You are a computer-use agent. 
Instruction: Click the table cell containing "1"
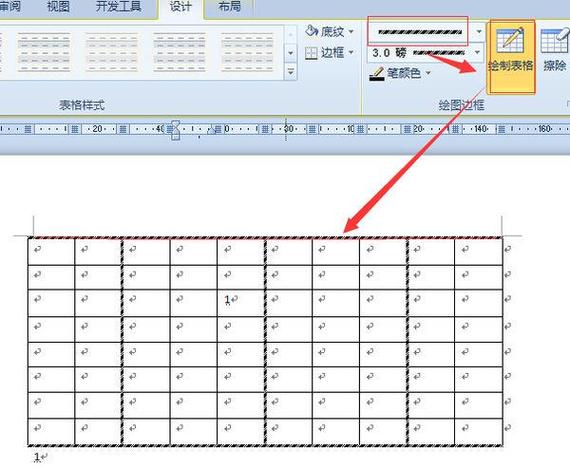(241, 303)
